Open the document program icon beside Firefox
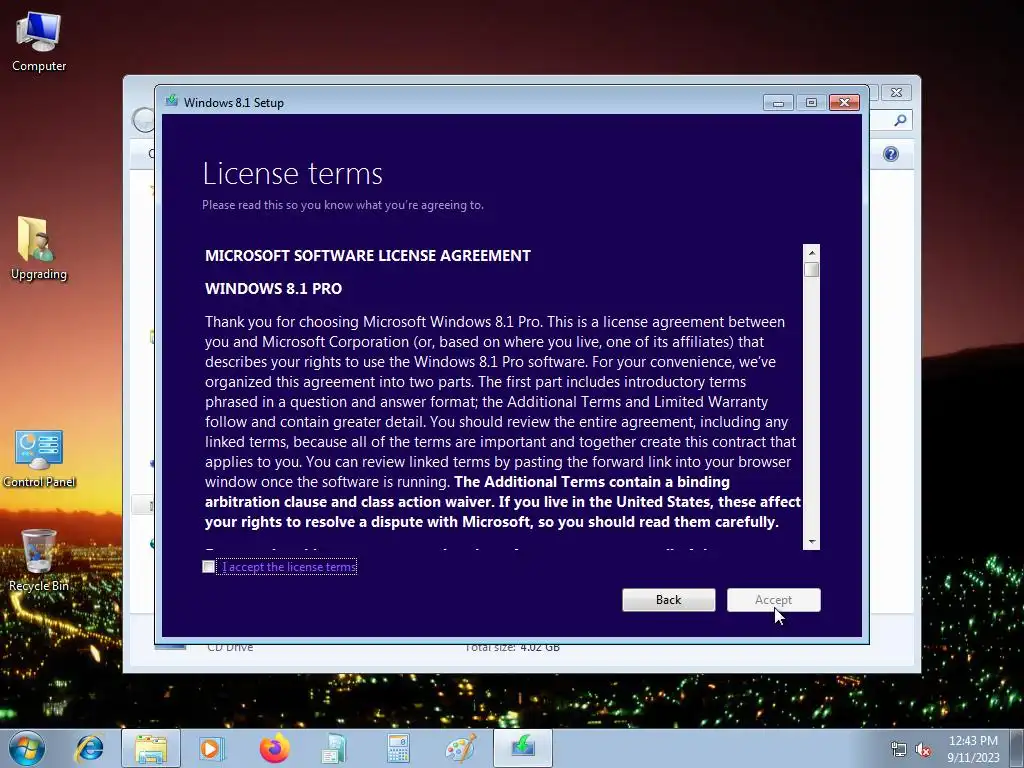This screenshot has width=1024, height=768. (334, 748)
